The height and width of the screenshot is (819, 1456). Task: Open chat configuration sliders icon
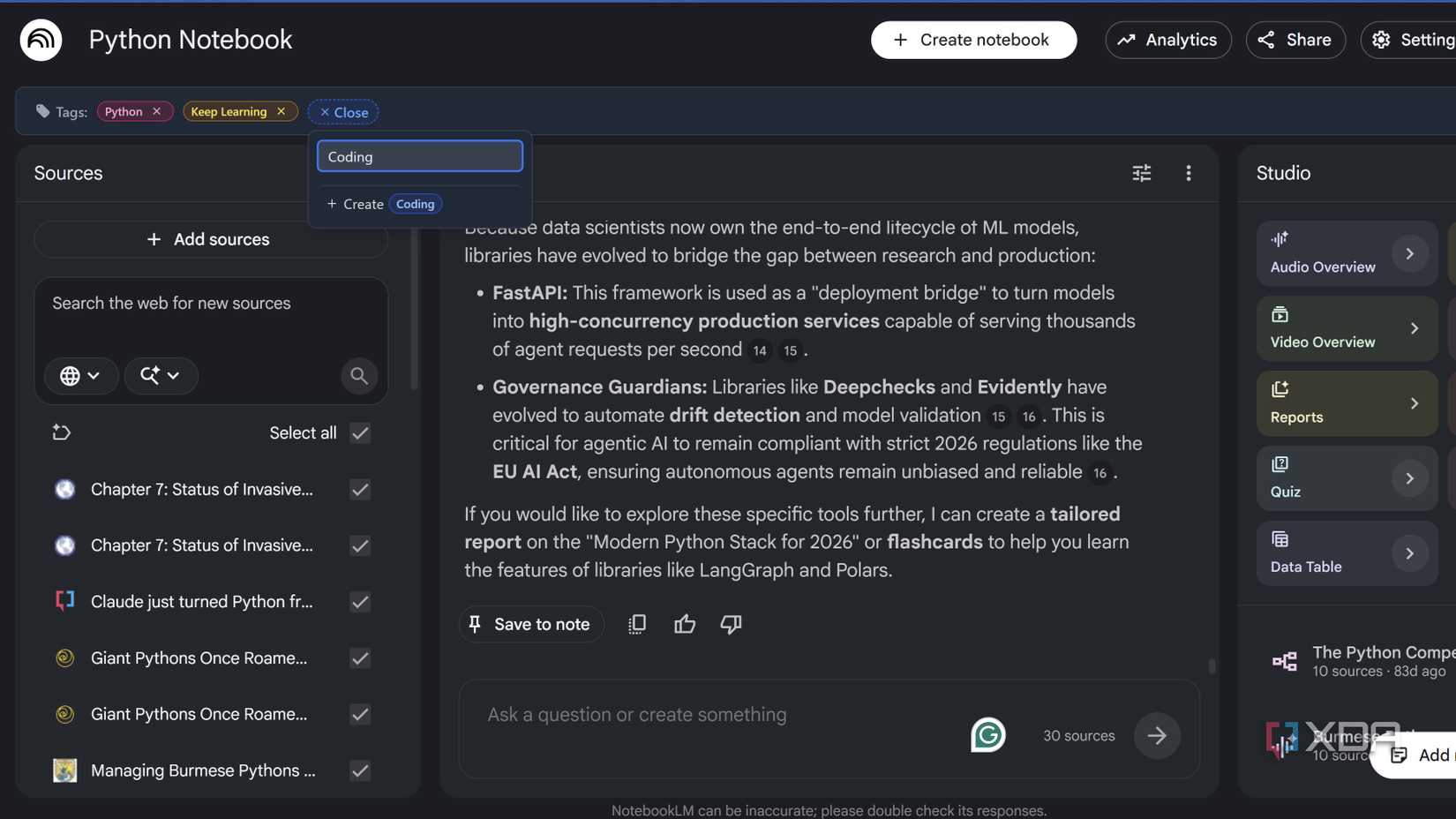[x=1142, y=173]
